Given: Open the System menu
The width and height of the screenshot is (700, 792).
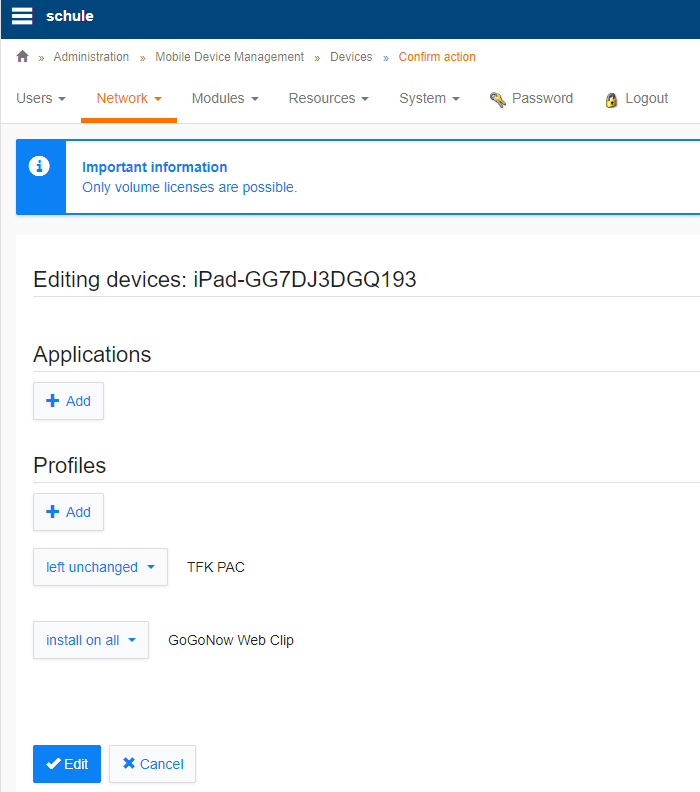Looking at the screenshot, I should tap(429, 98).
